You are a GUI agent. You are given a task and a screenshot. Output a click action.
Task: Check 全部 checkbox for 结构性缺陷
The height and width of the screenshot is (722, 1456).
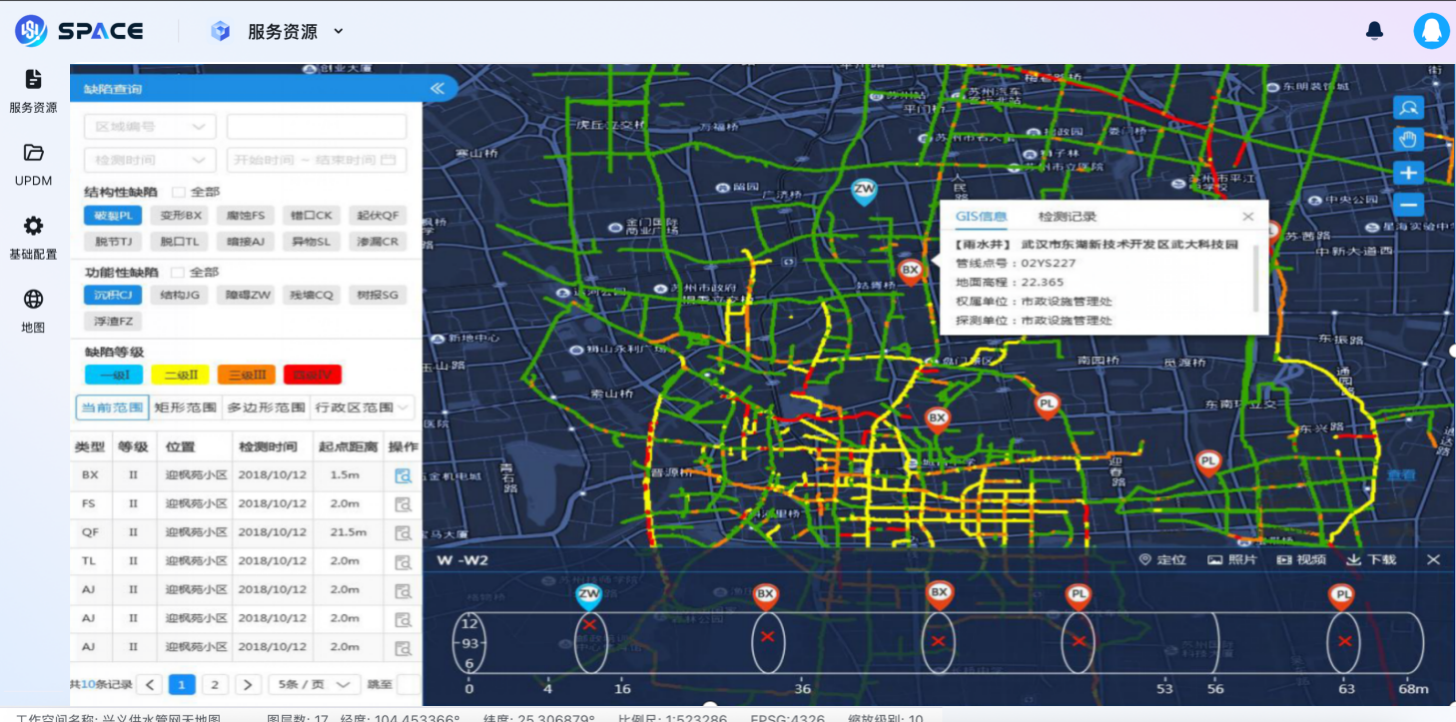179,192
